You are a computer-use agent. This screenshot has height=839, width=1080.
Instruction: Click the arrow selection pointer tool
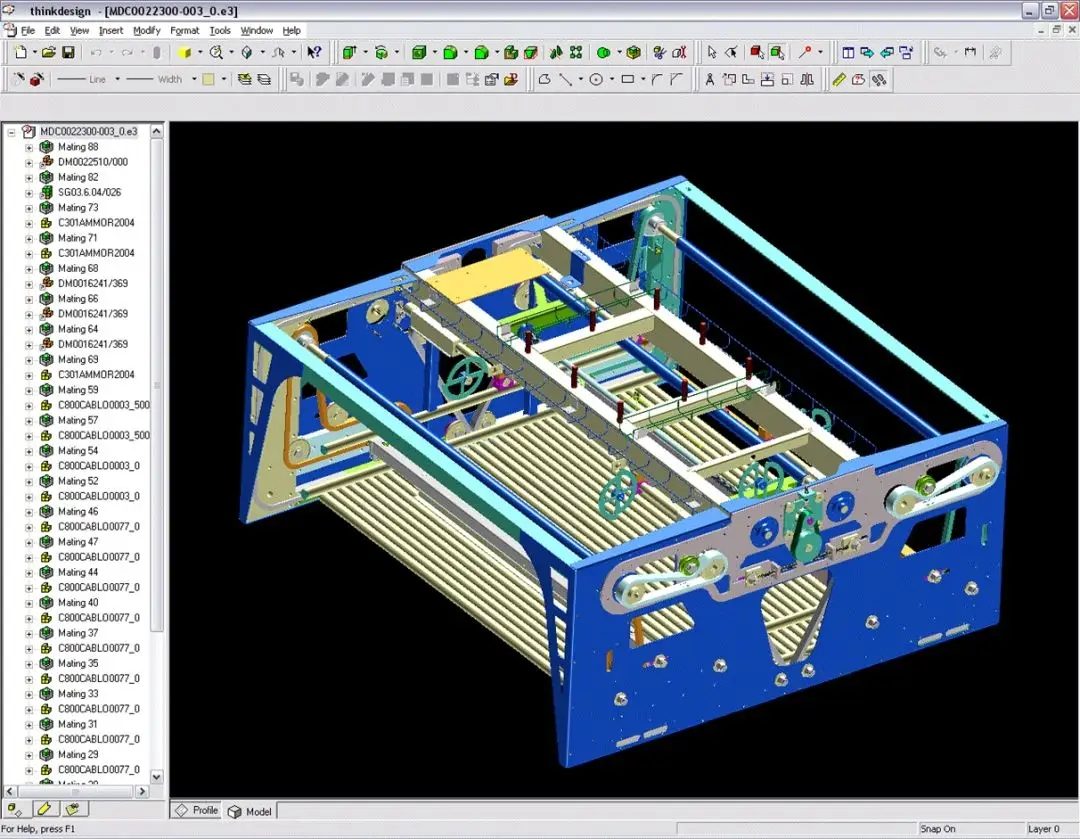tap(712, 52)
